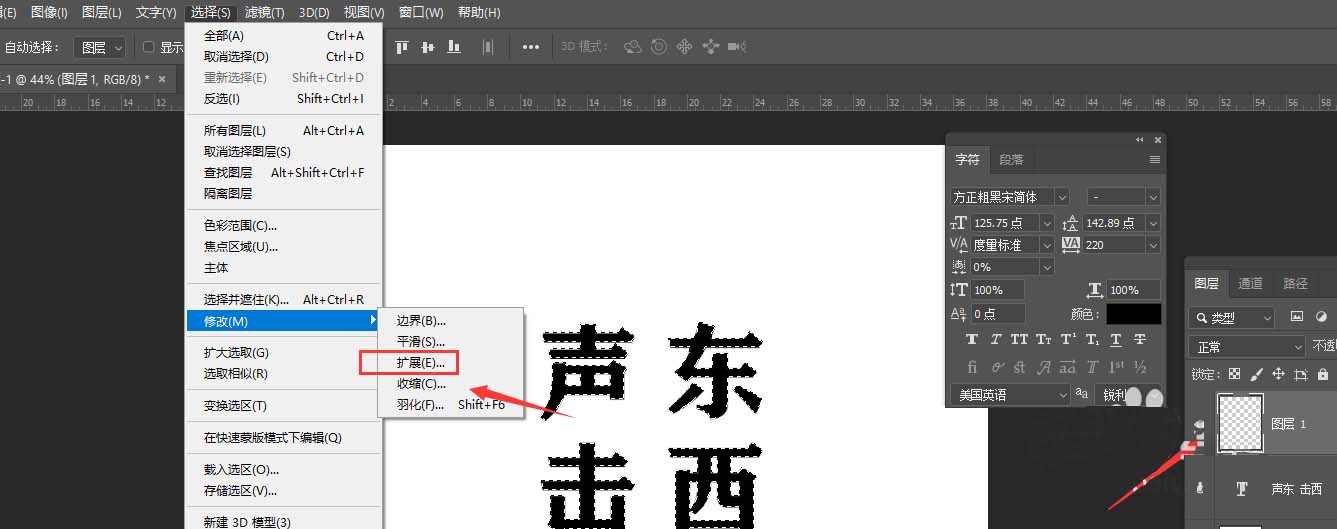The width and height of the screenshot is (1337, 529).
Task: Toggle lock transparent pixels
Action: click(1234, 374)
